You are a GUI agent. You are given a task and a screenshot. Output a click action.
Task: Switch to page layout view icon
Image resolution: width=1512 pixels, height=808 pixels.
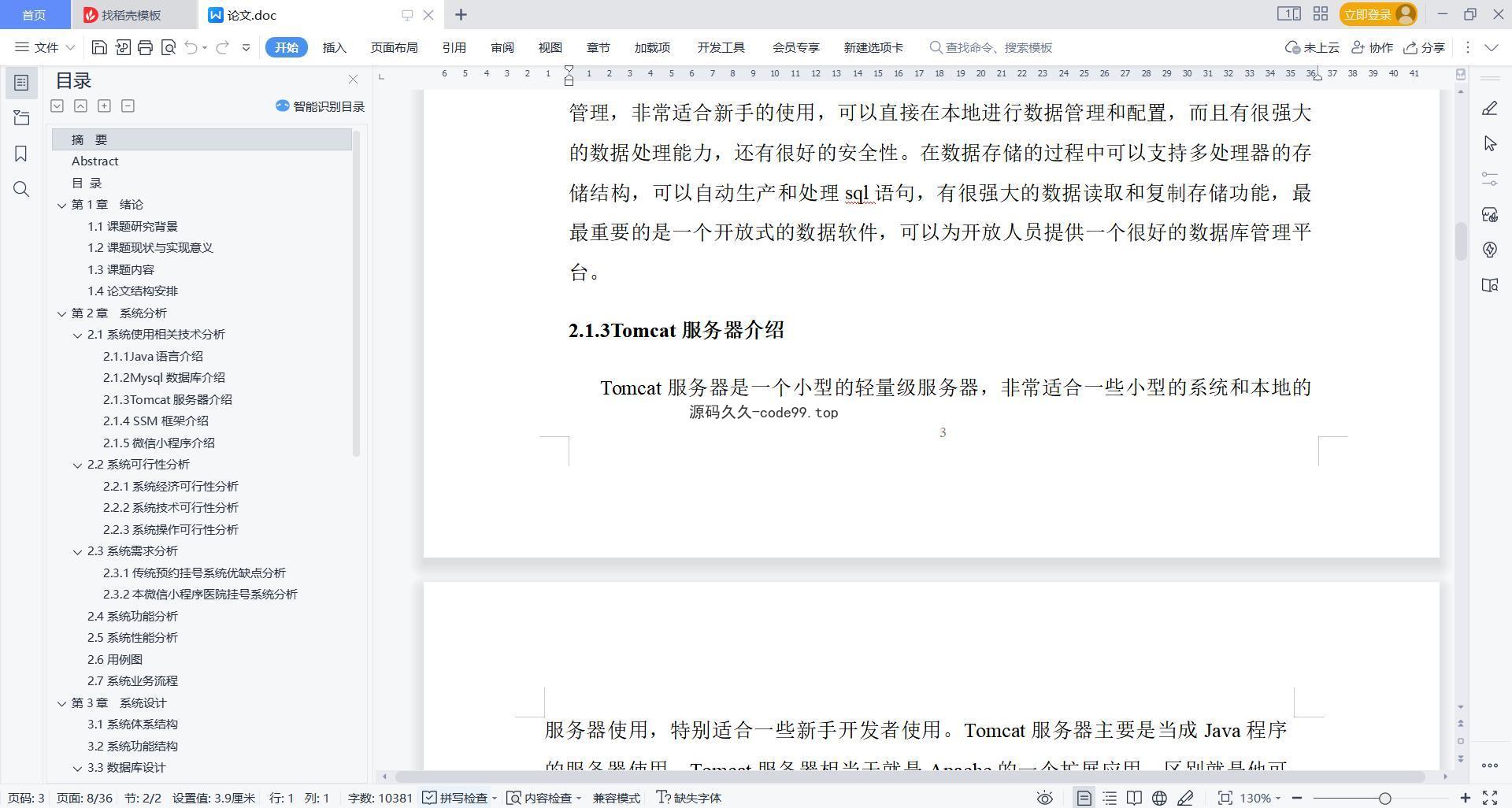(x=1084, y=798)
